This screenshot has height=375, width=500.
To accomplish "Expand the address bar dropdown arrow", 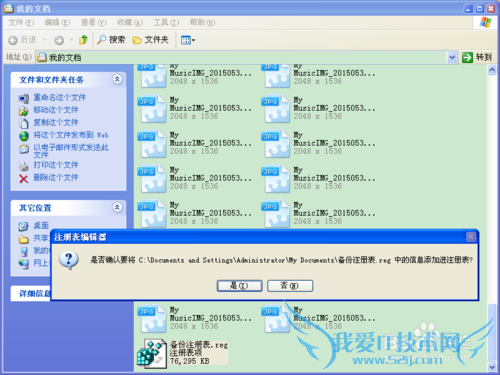I will click(452, 57).
